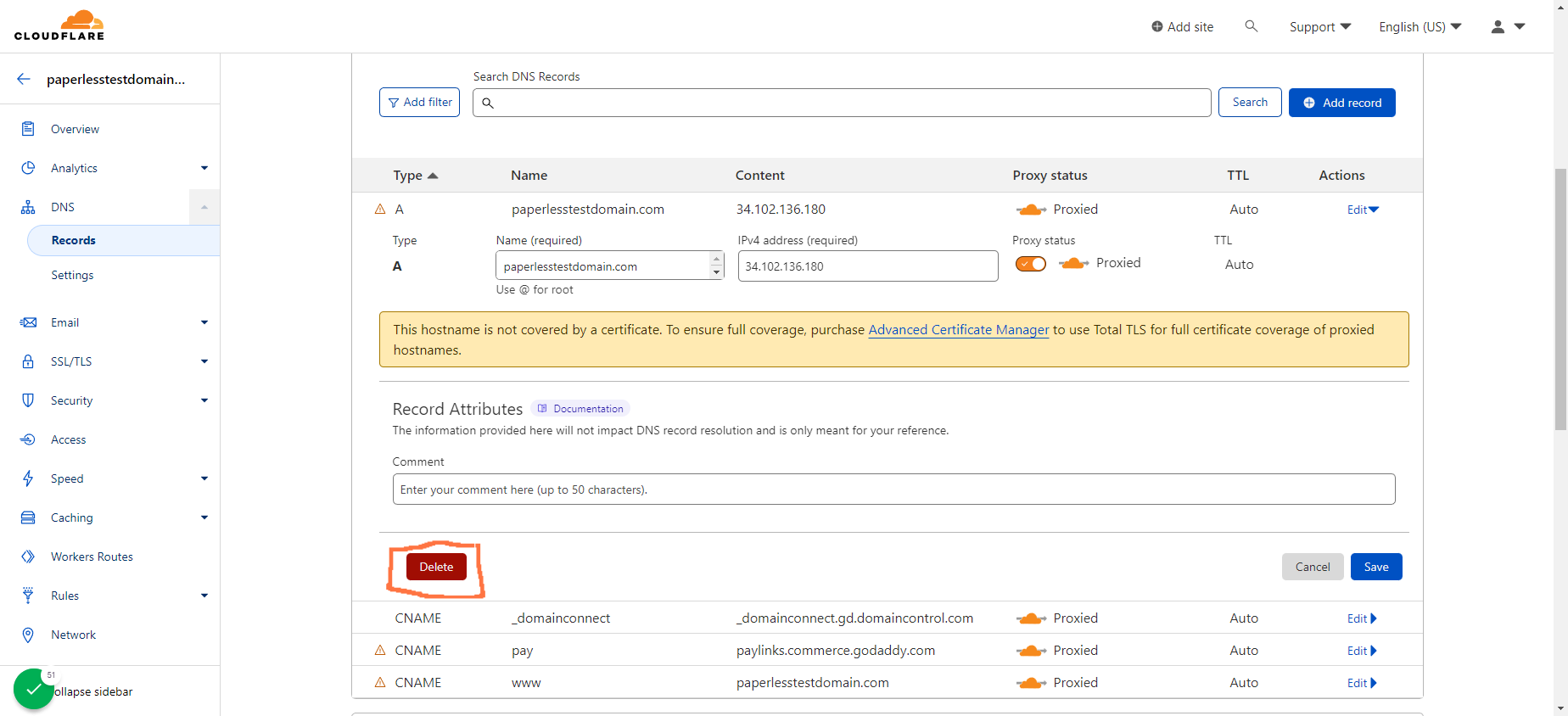The image size is (1568, 716).
Task: Expand Edit for the pay CNAME record
Action: [1362, 651]
